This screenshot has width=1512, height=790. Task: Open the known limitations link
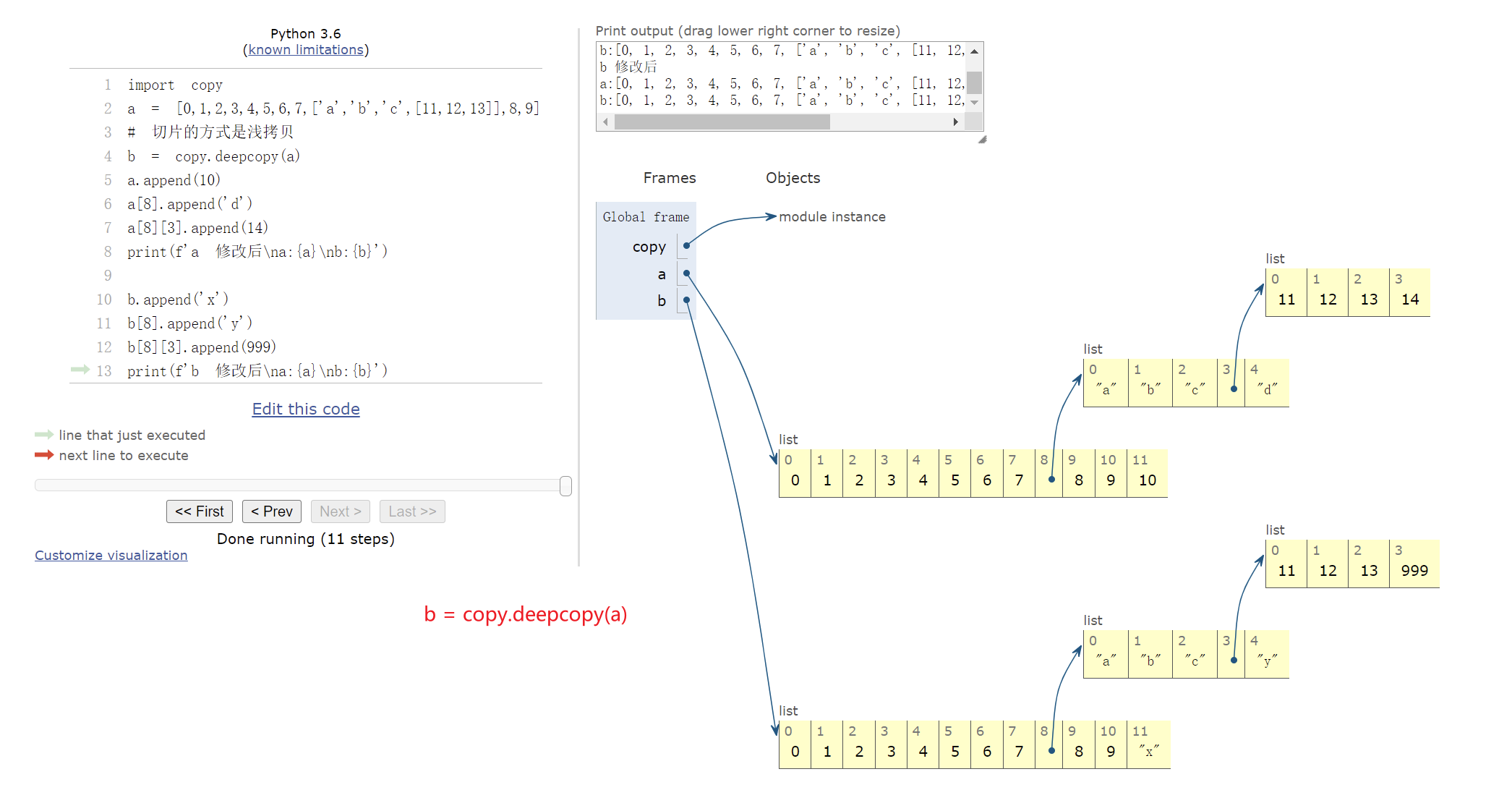(306, 50)
